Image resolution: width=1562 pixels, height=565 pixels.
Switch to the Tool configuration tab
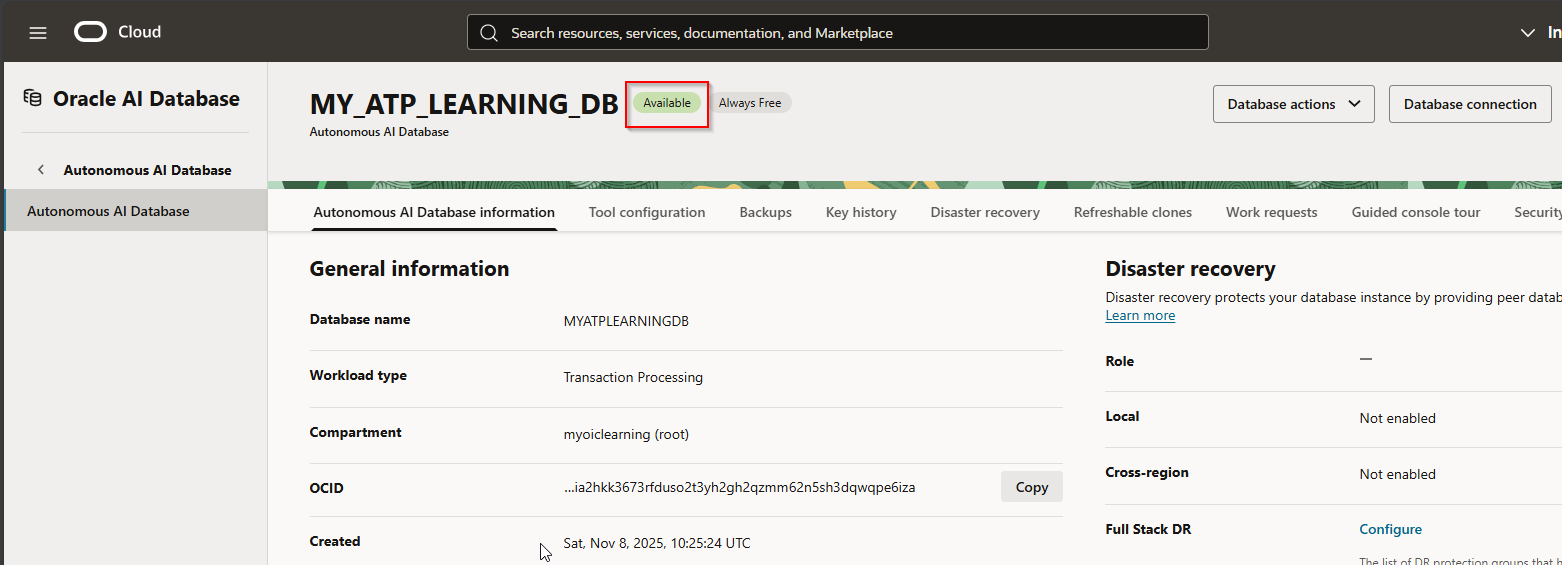click(647, 212)
